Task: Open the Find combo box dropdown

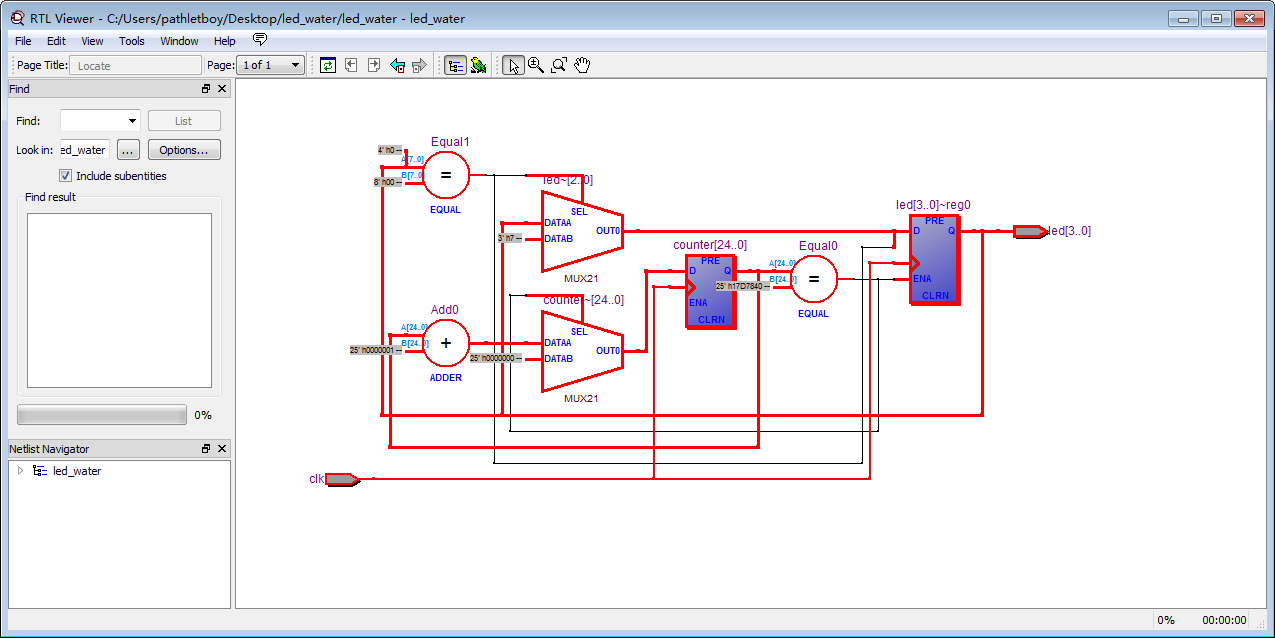Action: tap(132, 121)
